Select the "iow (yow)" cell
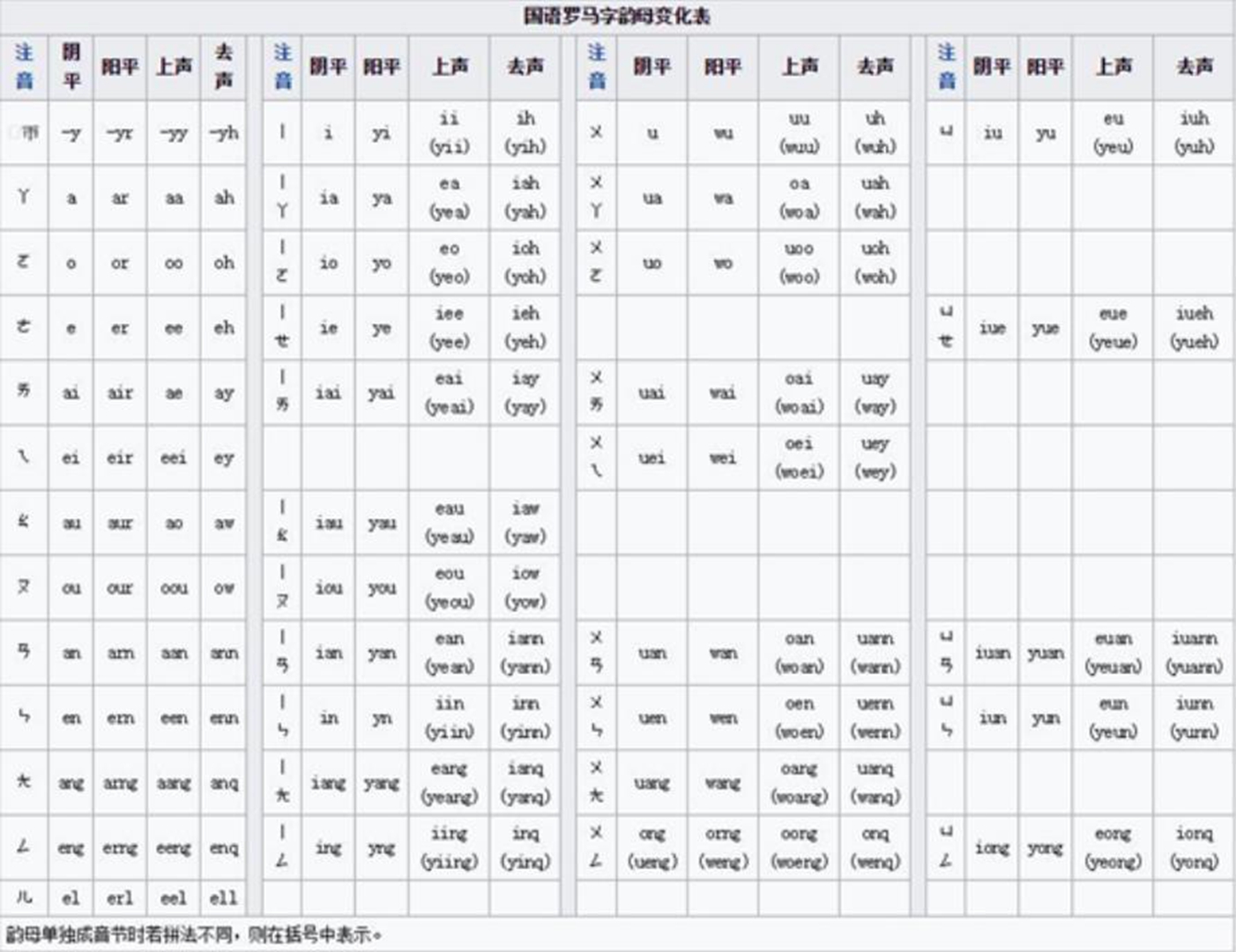Image resolution: width=1236 pixels, height=952 pixels. pos(525,588)
